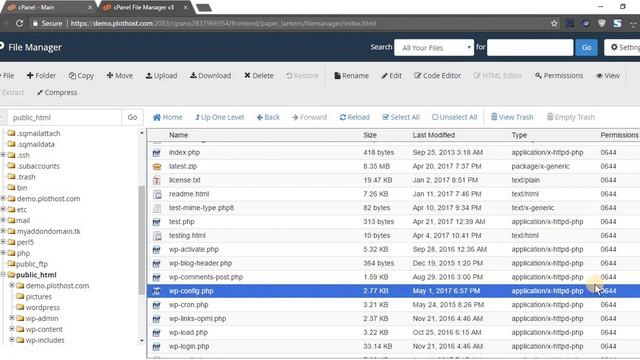
Task: Navigate Up One Level
Action: [219, 117]
